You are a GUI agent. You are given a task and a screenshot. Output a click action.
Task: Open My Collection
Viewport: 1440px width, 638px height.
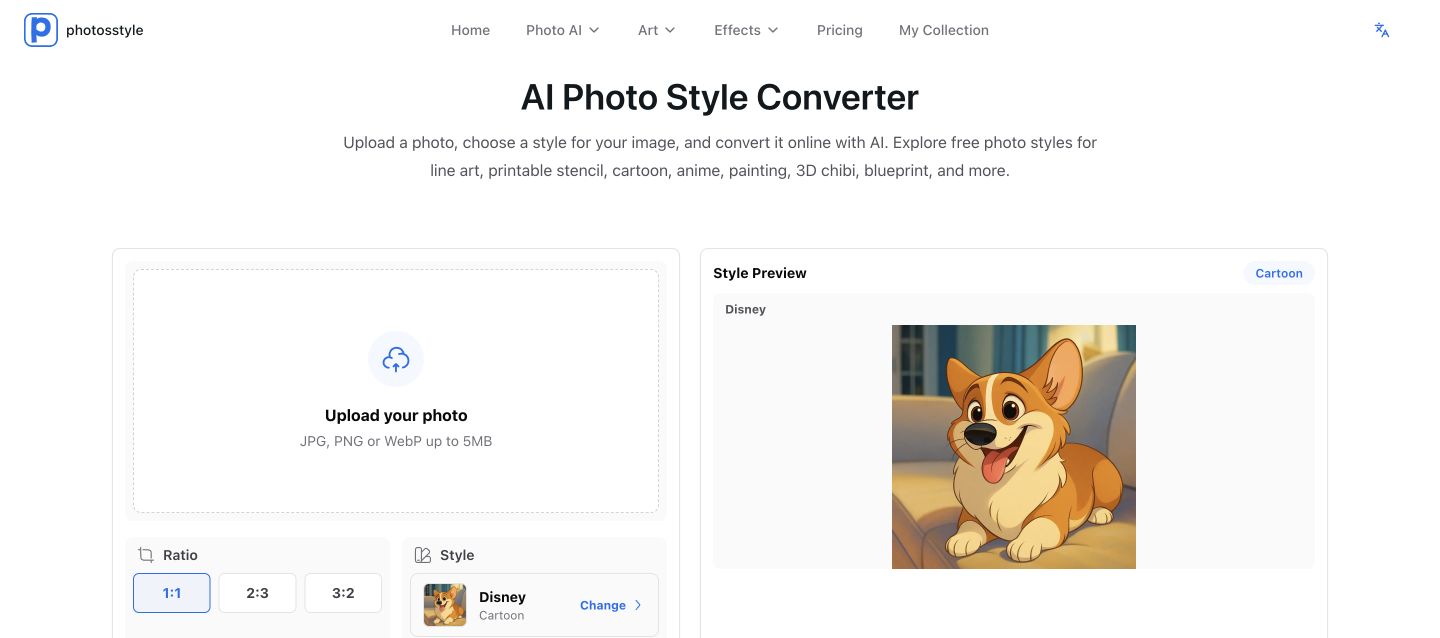[944, 30]
